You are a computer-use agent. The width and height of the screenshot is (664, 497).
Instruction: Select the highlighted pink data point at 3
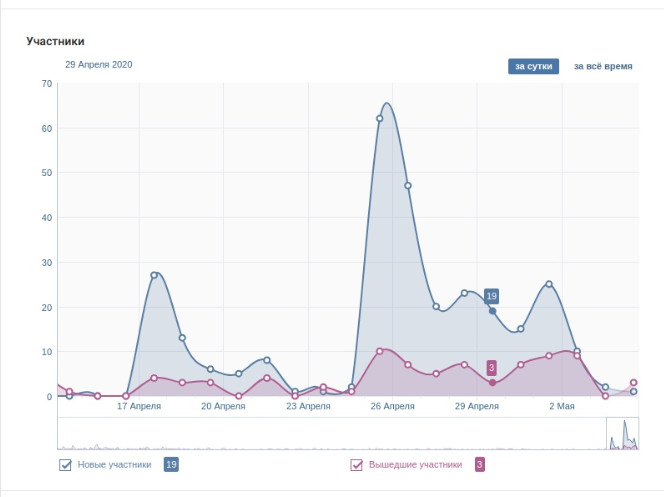click(x=492, y=383)
